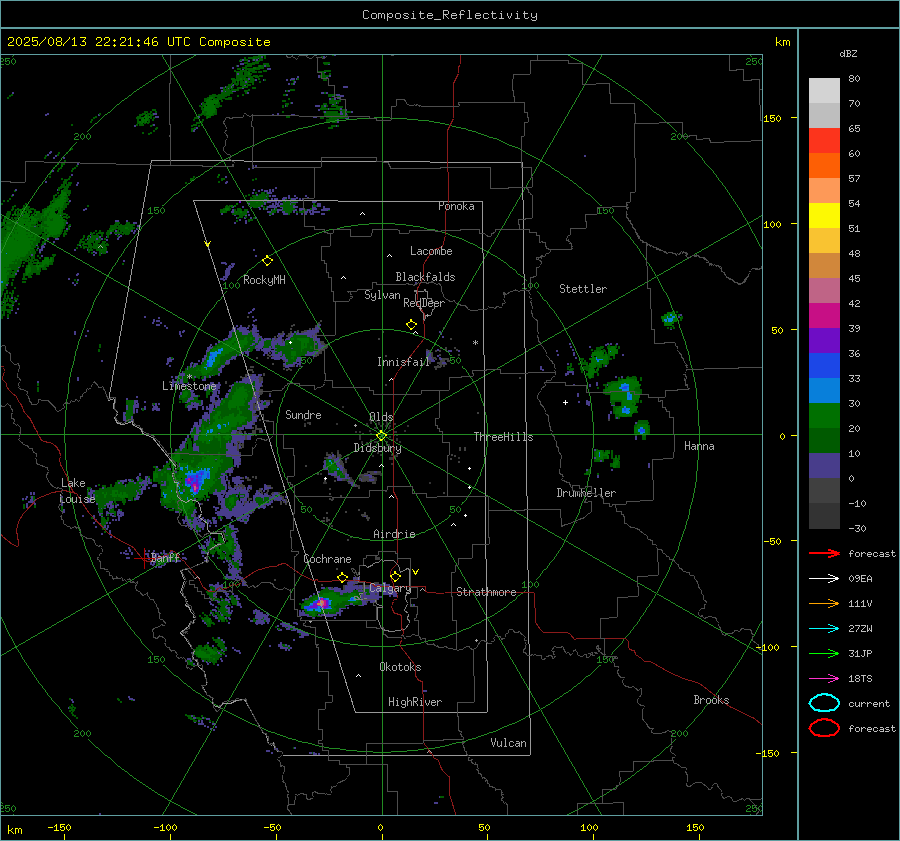
Task: Click the Olds town label
Action: 381,417
